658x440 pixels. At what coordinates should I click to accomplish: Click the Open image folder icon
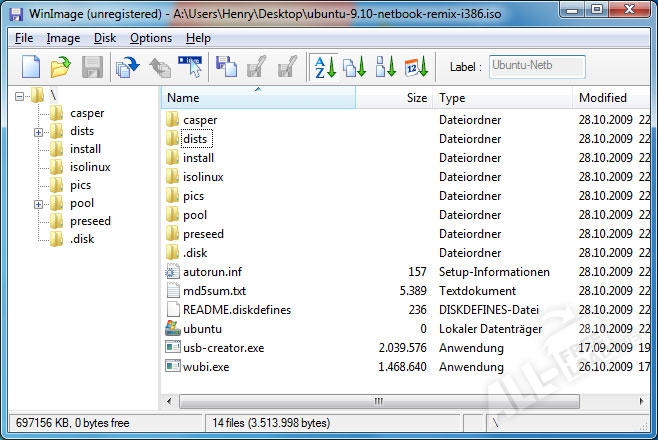pos(61,68)
